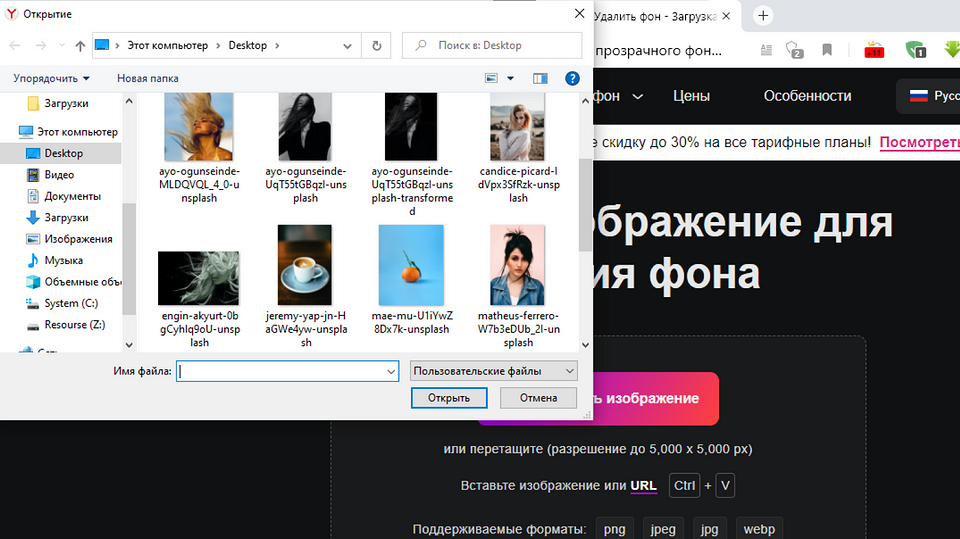Close the 'Открытие' dialog

pos(579,13)
